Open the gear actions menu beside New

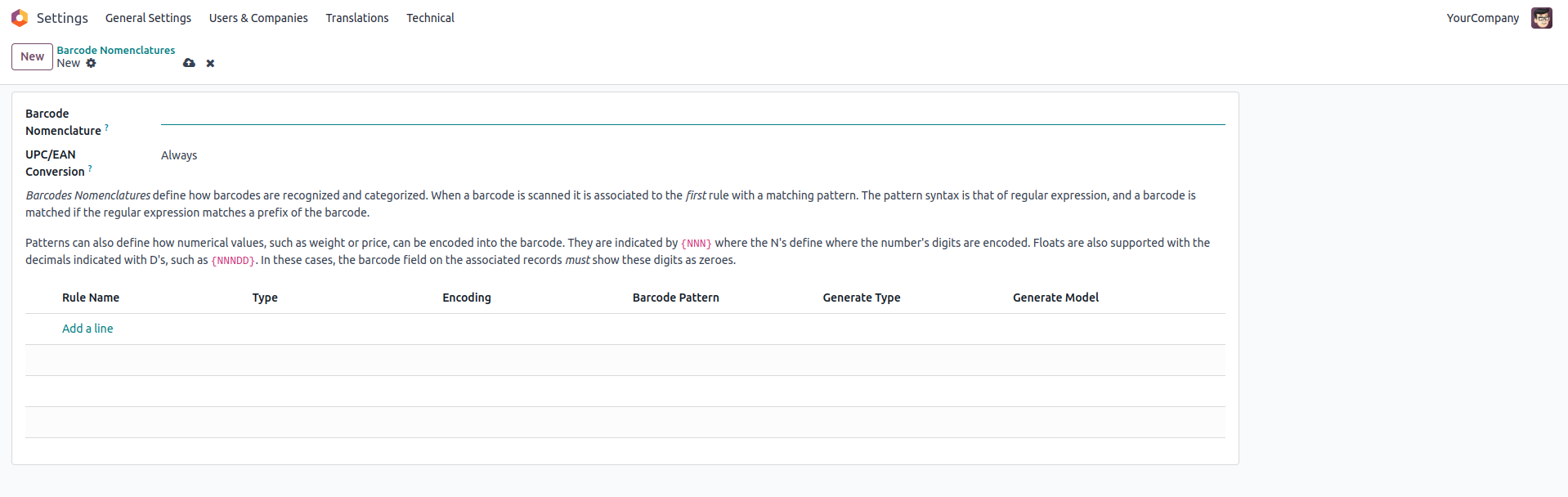click(x=91, y=63)
